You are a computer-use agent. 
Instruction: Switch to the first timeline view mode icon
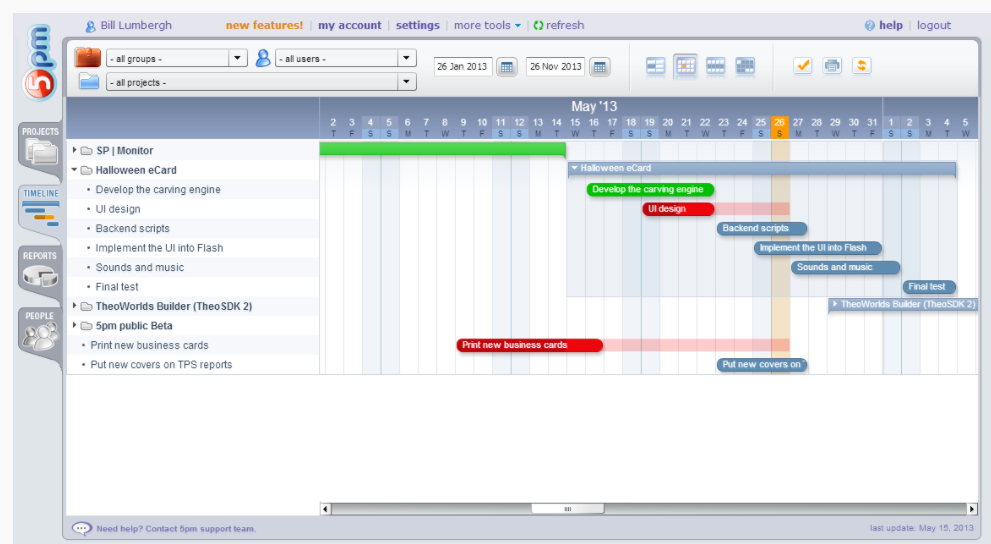point(655,66)
